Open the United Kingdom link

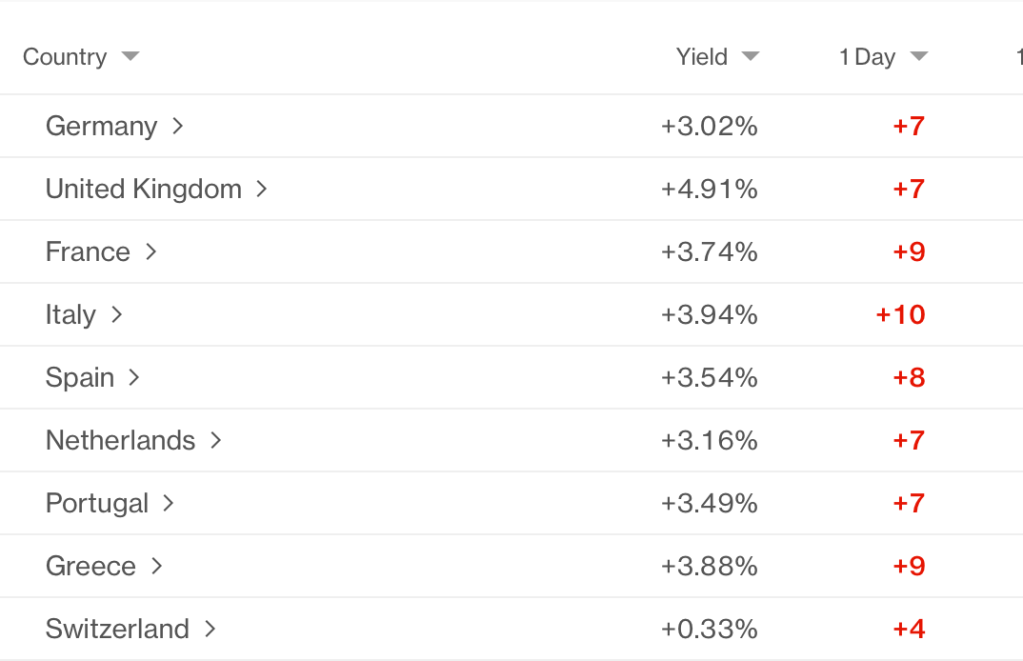click(143, 189)
